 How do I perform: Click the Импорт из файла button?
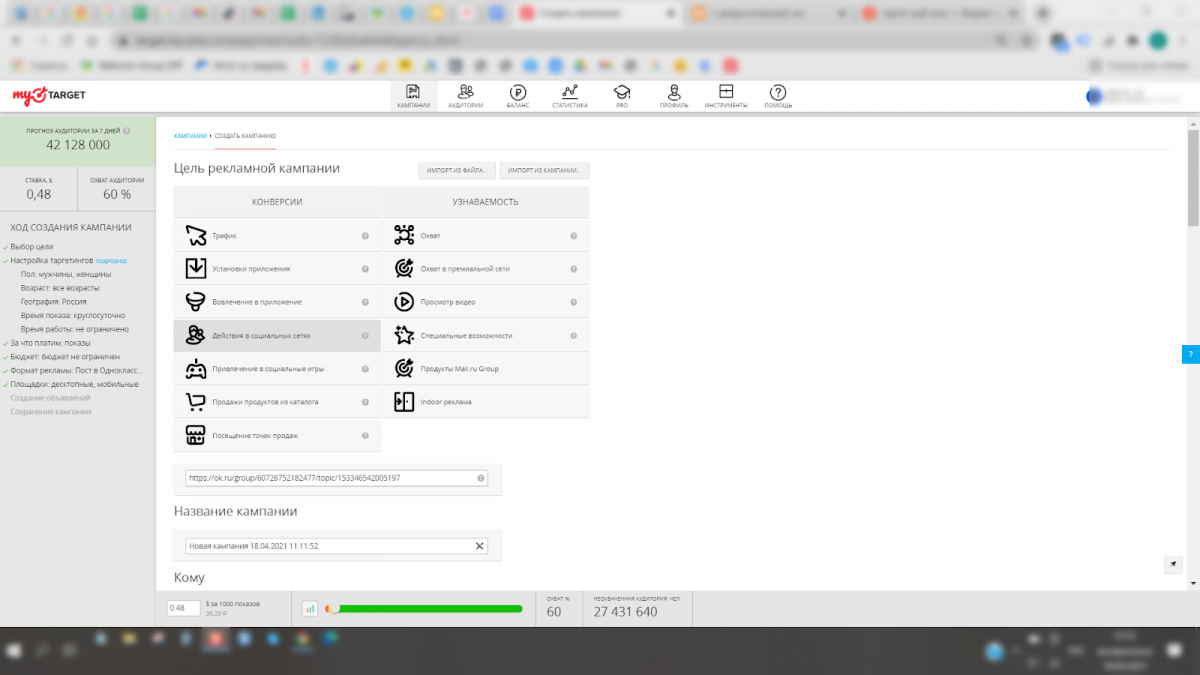(457, 171)
